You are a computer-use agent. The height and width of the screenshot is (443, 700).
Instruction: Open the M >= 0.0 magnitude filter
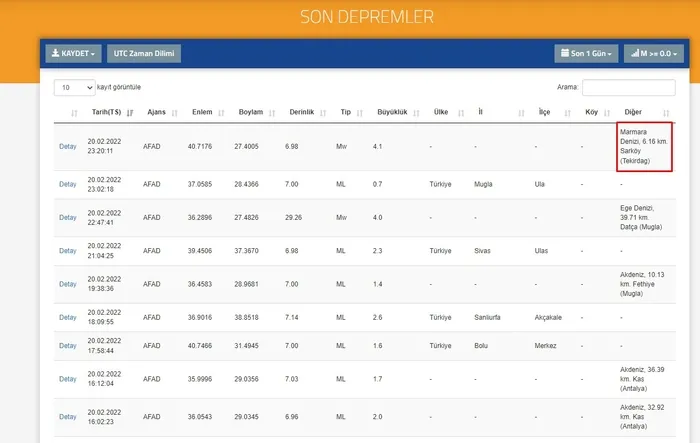(x=654, y=54)
